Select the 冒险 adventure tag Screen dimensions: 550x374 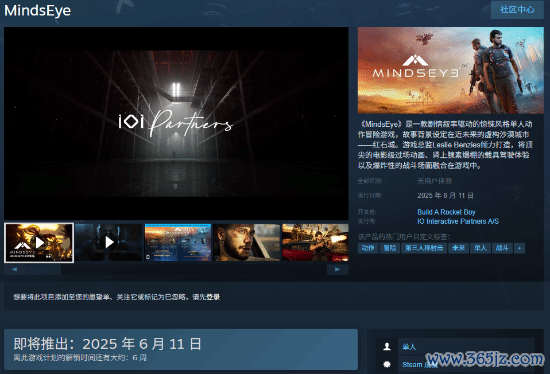(390, 248)
